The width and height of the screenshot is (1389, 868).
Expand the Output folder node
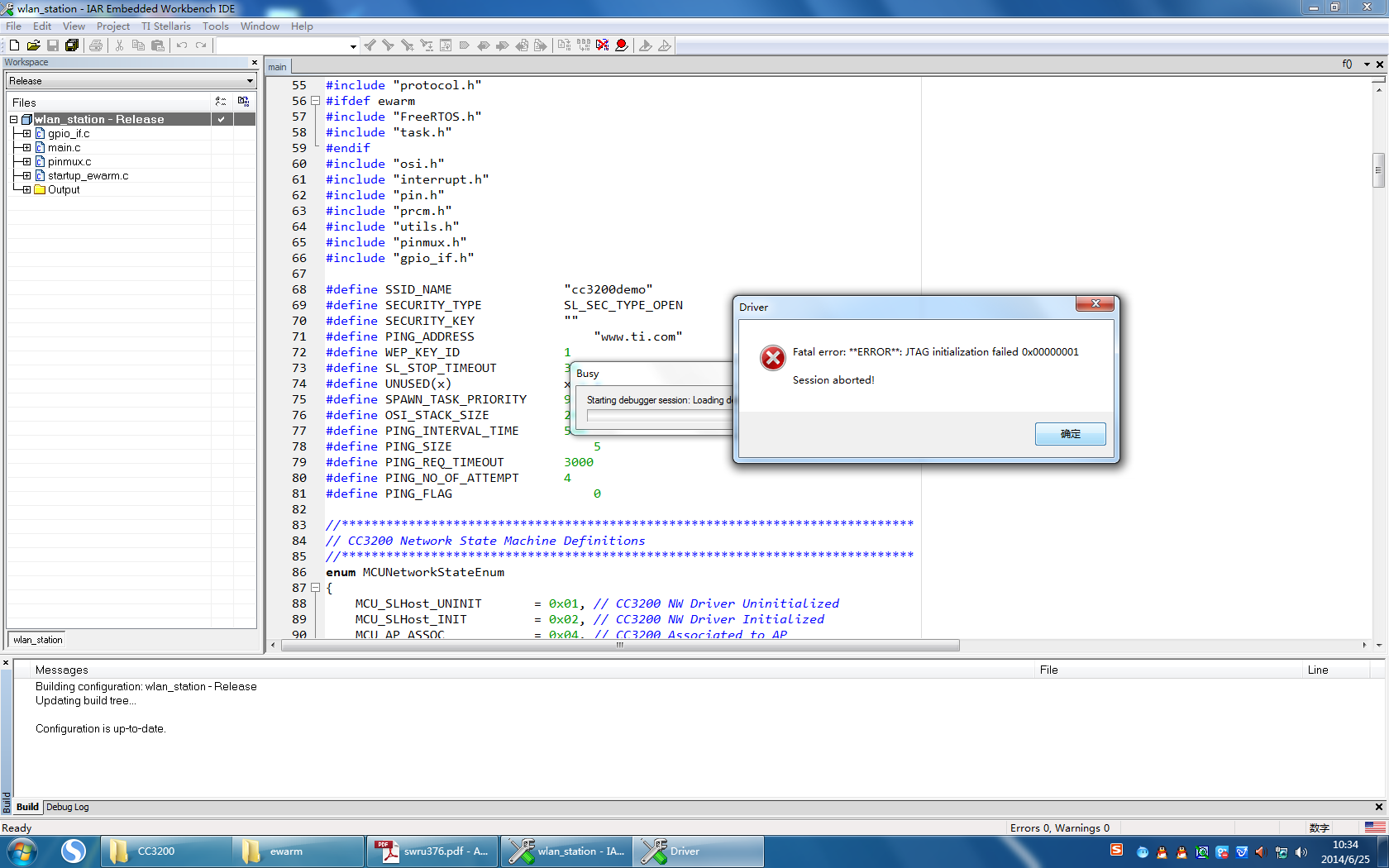[x=26, y=190]
